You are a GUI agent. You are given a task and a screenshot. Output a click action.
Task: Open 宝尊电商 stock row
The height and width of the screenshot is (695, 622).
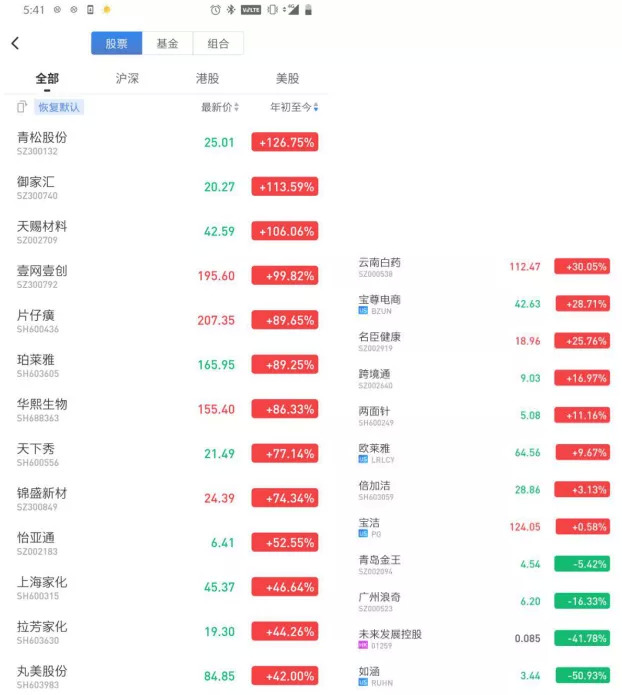click(484, 304)
